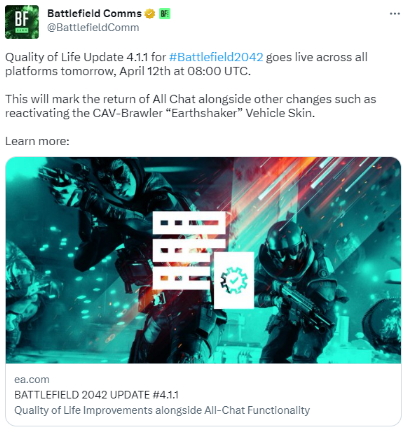Open the @BattlefieldComm handle link
Viewport: 412px width, 433px height.
[93, 27]
